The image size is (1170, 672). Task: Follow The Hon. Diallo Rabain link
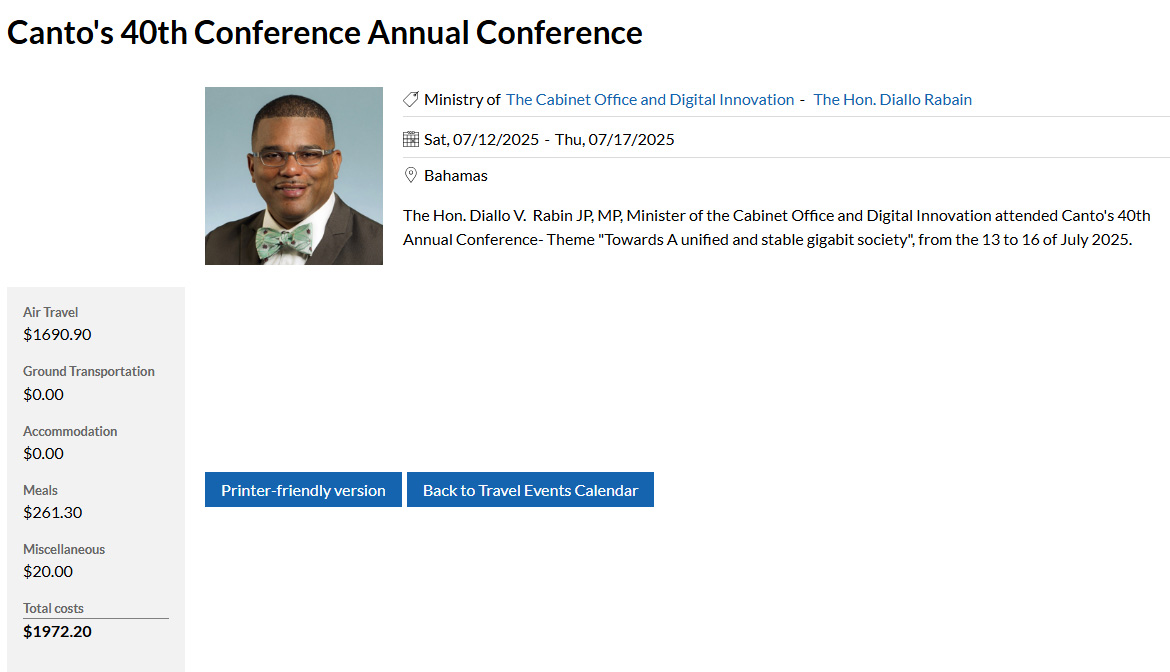892,99
